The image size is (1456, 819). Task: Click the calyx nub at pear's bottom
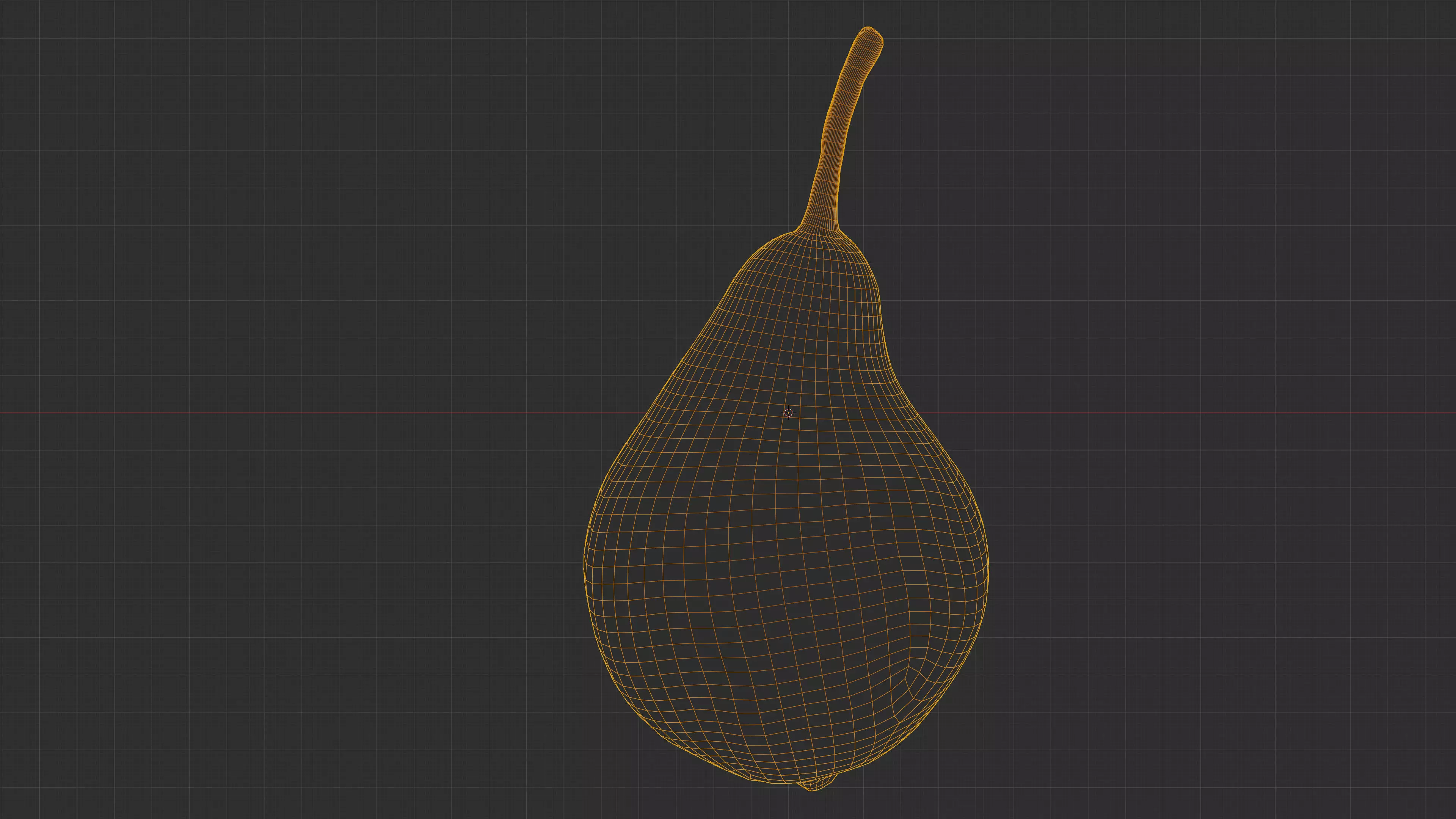coord(817,783)
